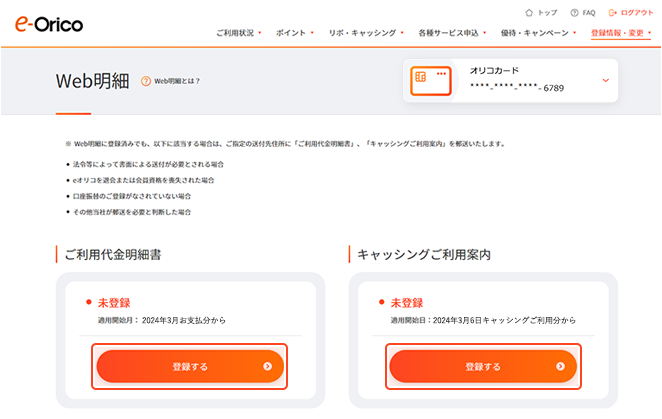Open the ご利用状況 dropdown menu

click(238, 33)
